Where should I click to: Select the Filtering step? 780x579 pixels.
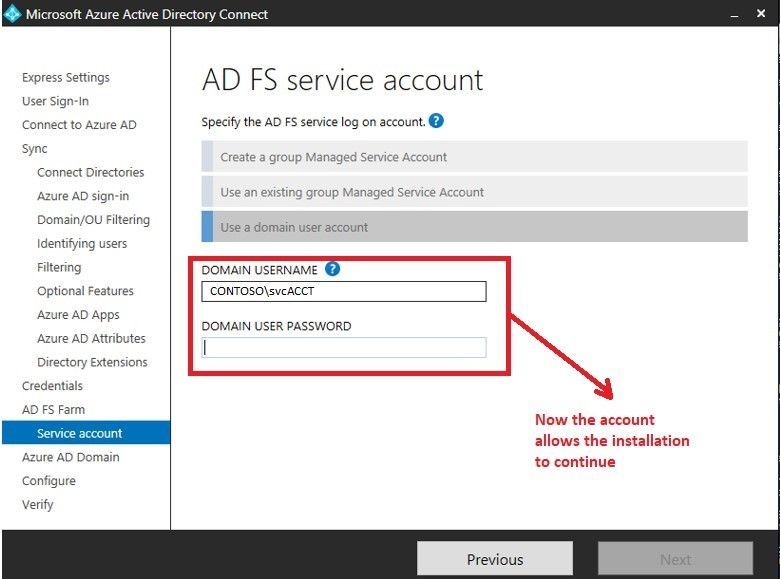pyautogui.click(x=59, y=268)
